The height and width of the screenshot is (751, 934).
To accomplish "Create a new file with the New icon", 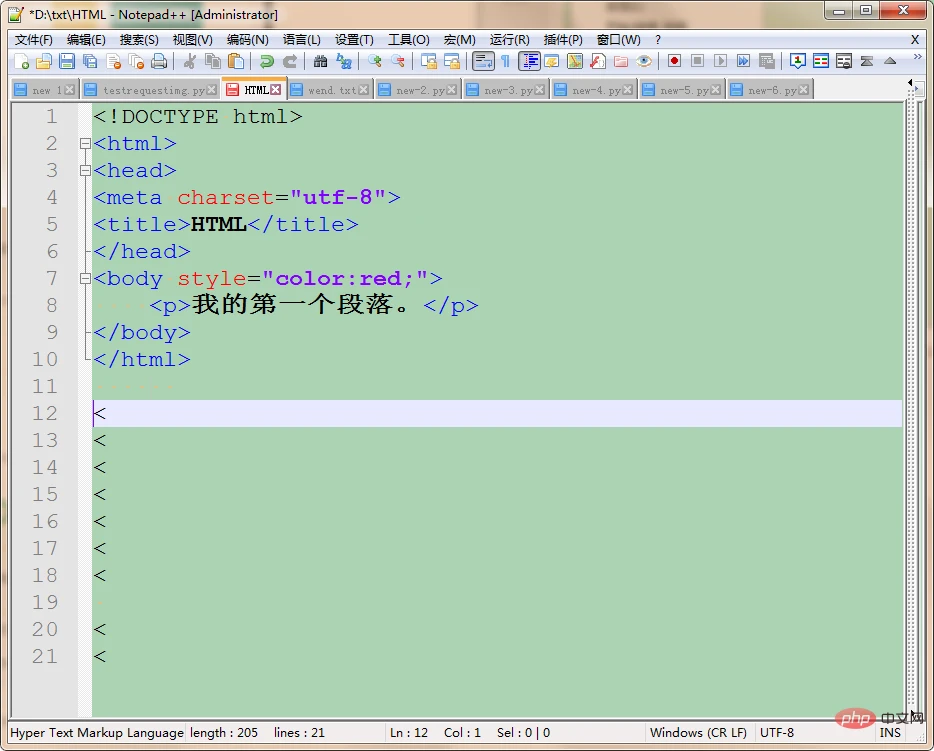I will point(22,61).
